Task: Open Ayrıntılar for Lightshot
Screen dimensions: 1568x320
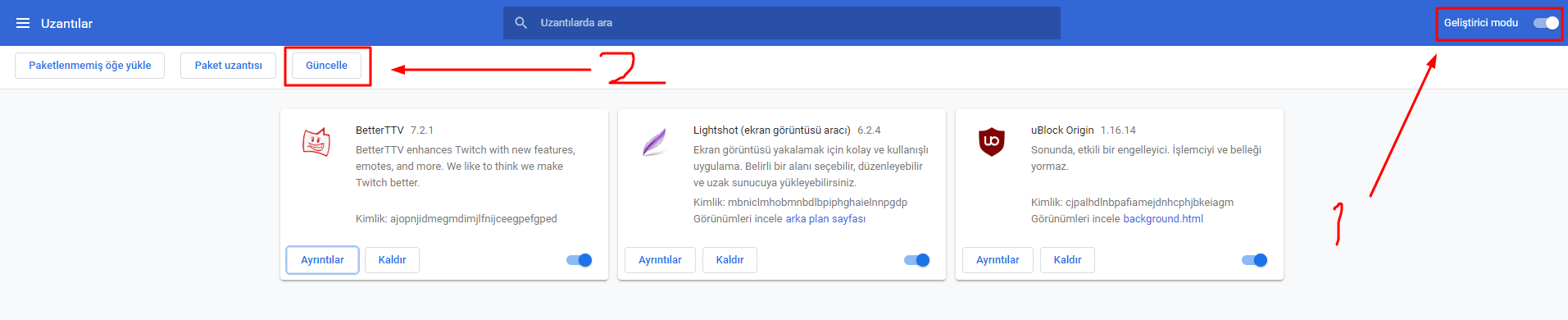Action: click(x=660, y=260)
